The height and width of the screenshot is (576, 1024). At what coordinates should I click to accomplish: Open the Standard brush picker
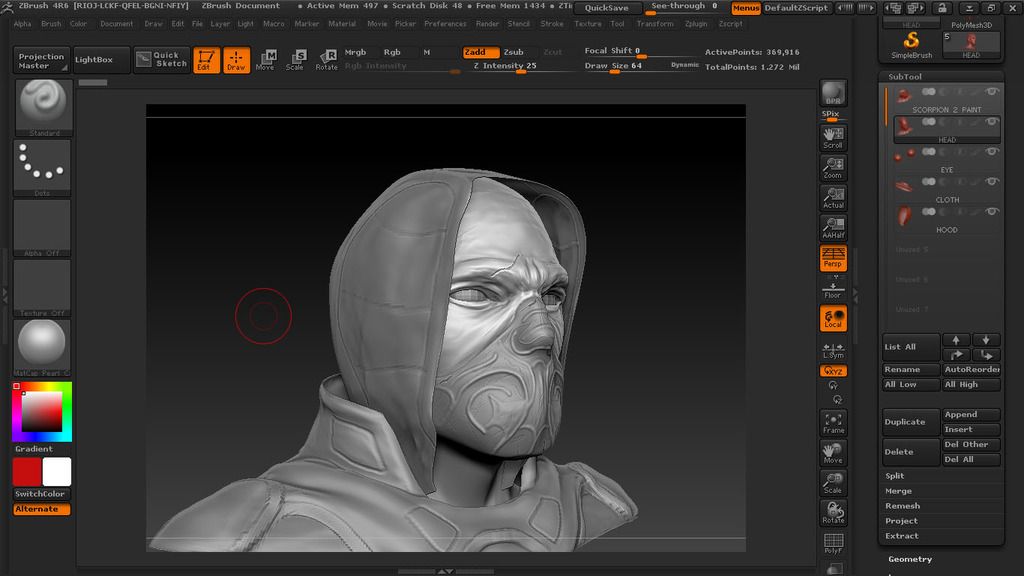click(x=43, y=107)
